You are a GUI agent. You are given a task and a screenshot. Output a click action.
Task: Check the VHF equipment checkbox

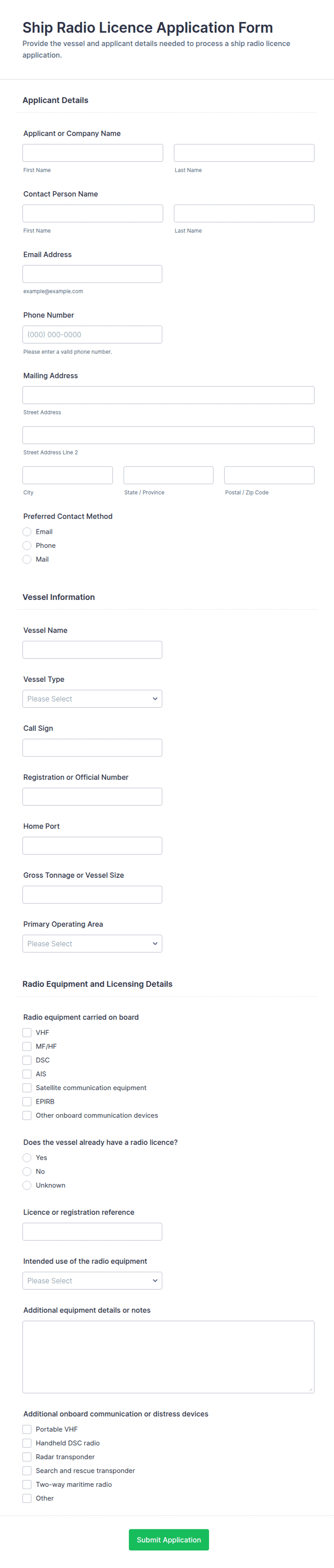[27, 1032]
